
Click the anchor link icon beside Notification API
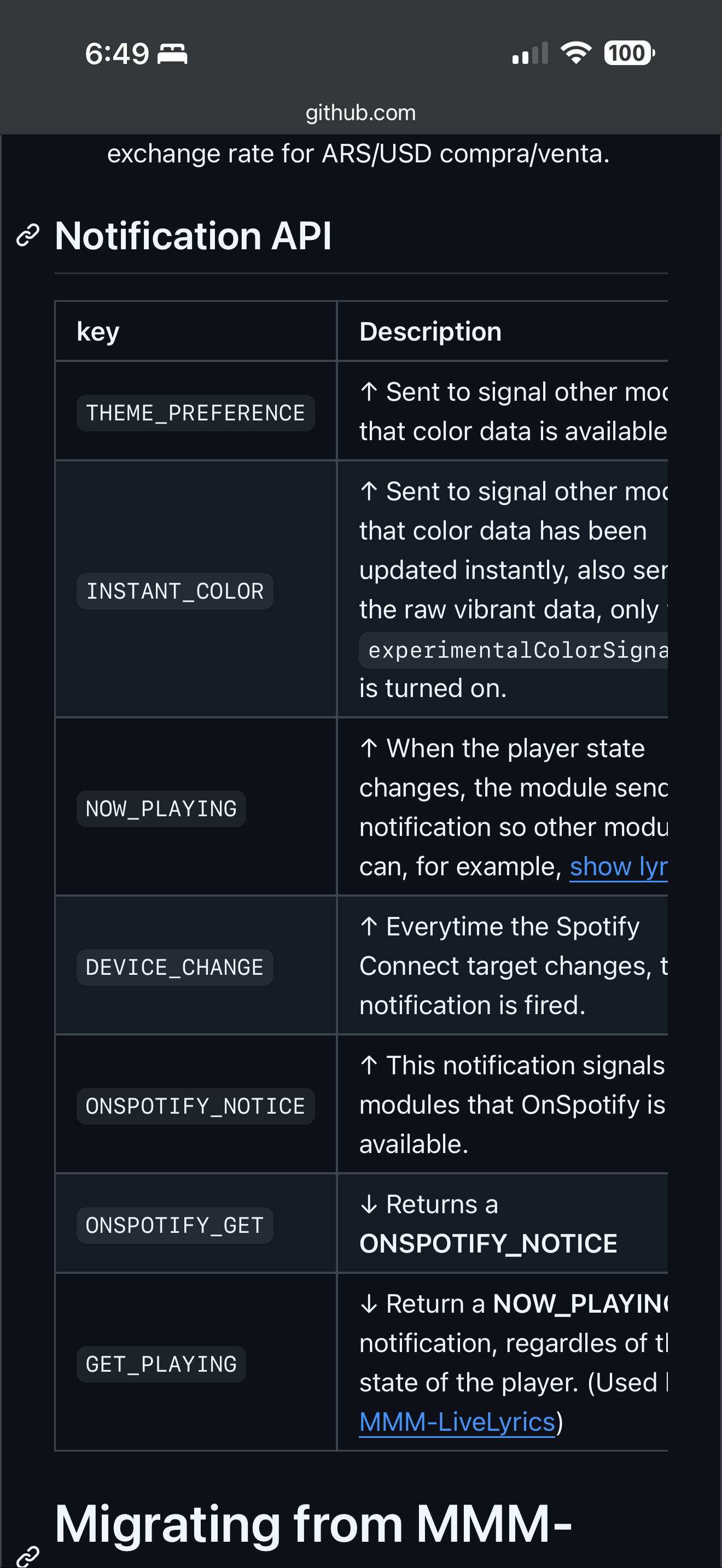27,236
